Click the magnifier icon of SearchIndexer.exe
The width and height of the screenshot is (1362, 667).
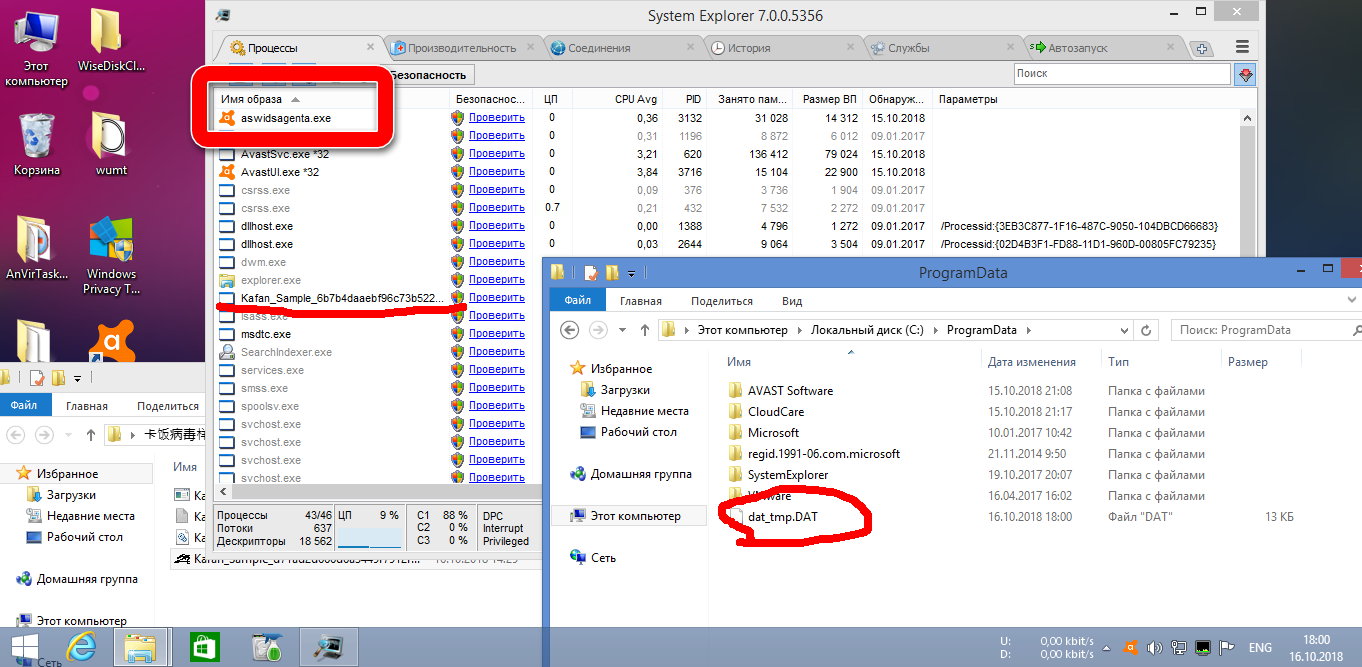point(227,352)
